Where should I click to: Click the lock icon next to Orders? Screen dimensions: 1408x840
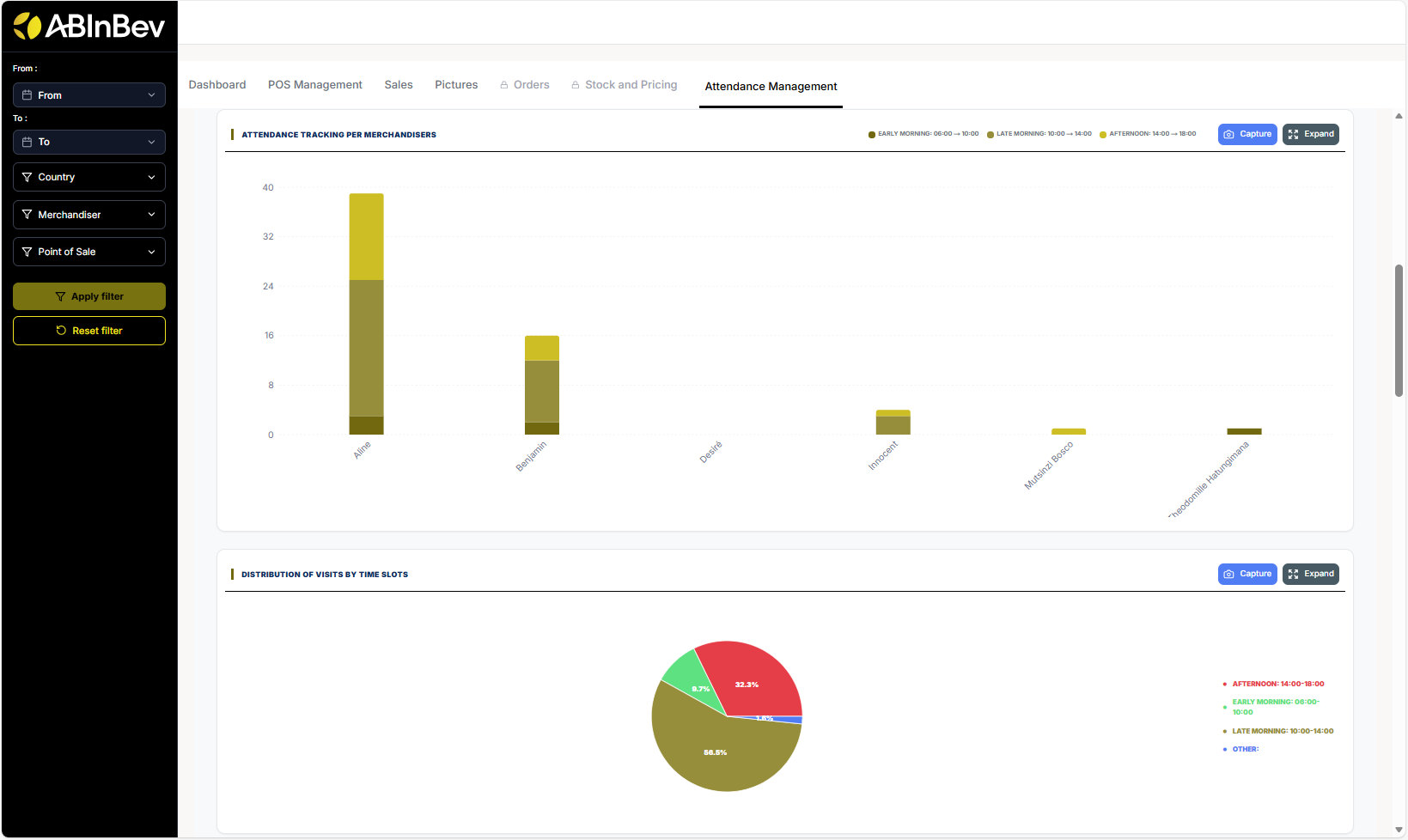pos(504,85)
